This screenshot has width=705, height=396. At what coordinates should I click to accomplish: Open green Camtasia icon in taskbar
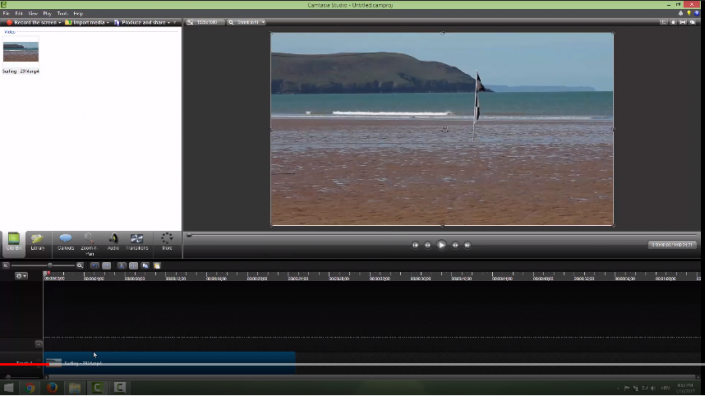tap(97, 387)
